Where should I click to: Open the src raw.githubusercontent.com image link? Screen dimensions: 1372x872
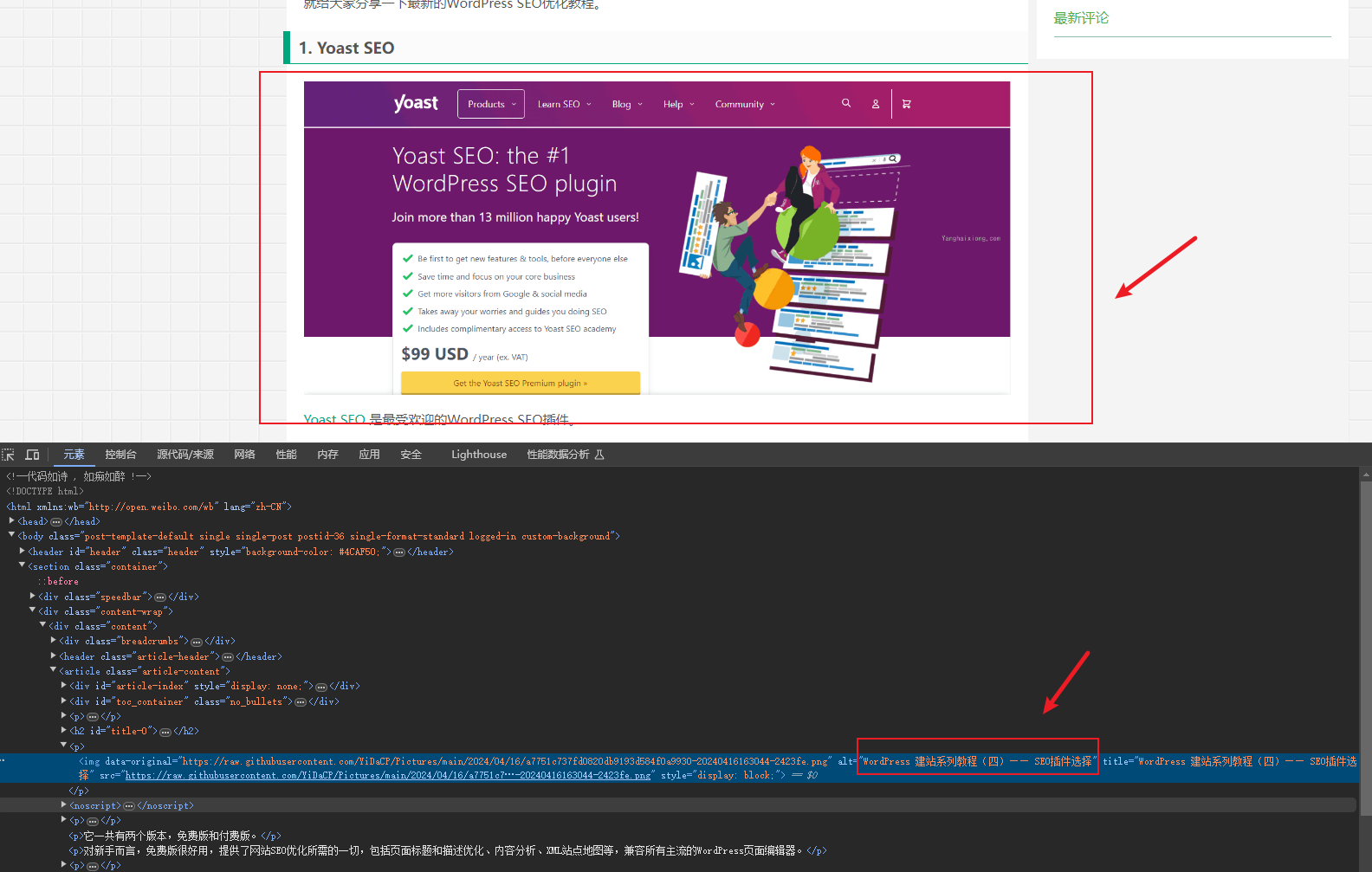tap(388, 776)
